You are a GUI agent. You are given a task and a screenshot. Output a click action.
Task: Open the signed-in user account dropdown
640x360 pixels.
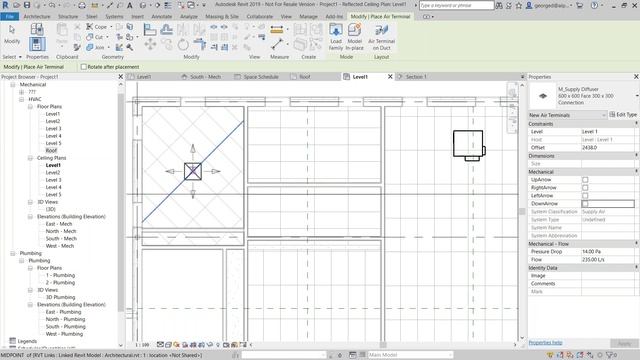(x=550, y=5)
